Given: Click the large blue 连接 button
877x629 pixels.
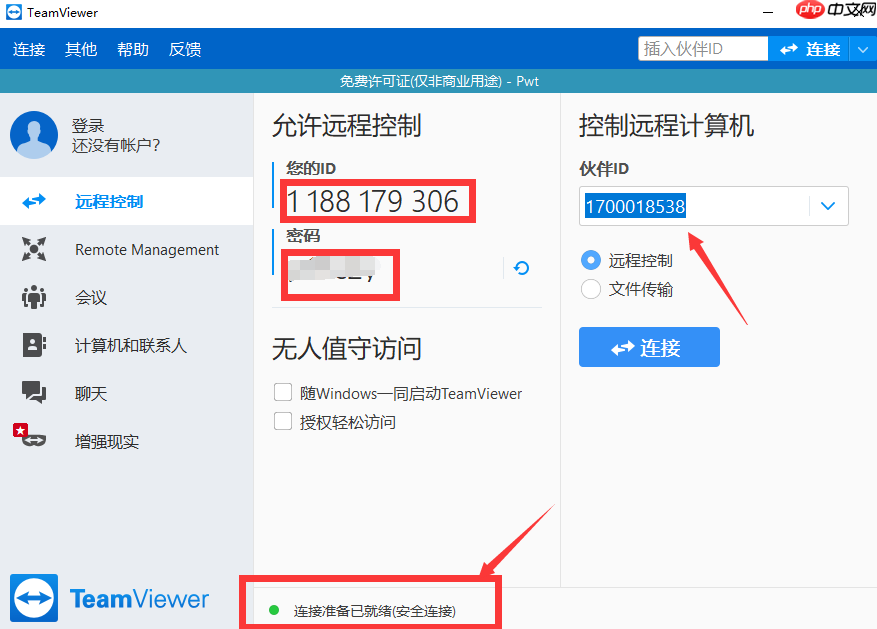Looking at the screenshot, I should 649,347.
